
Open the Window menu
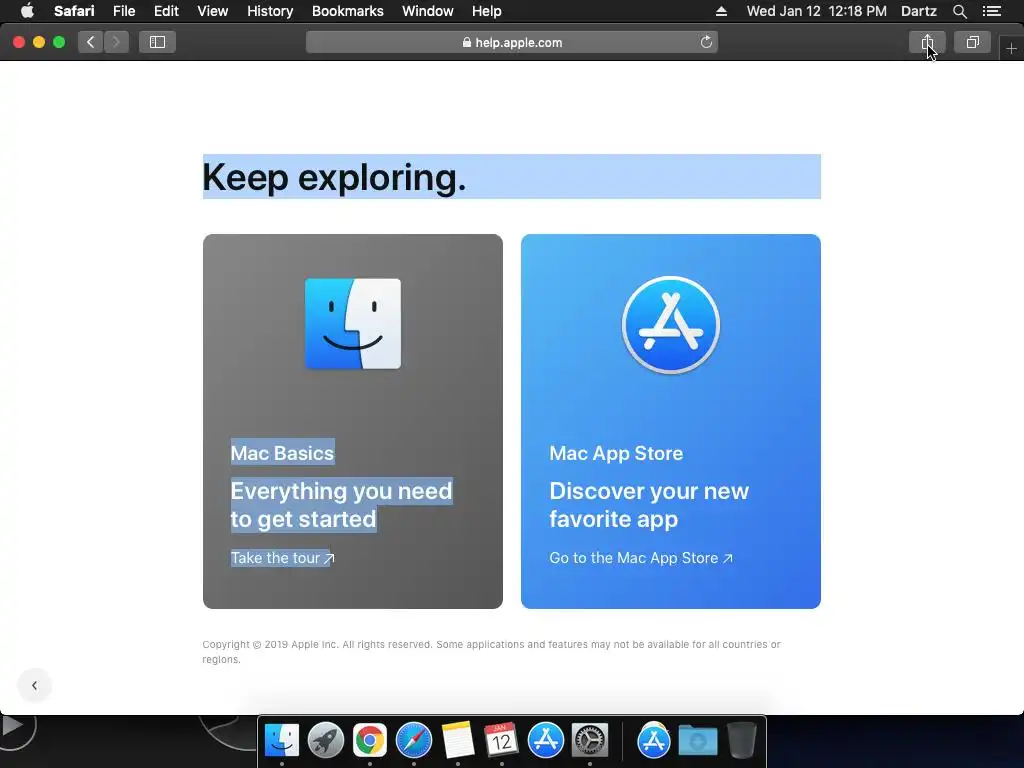tap(428, 11)
